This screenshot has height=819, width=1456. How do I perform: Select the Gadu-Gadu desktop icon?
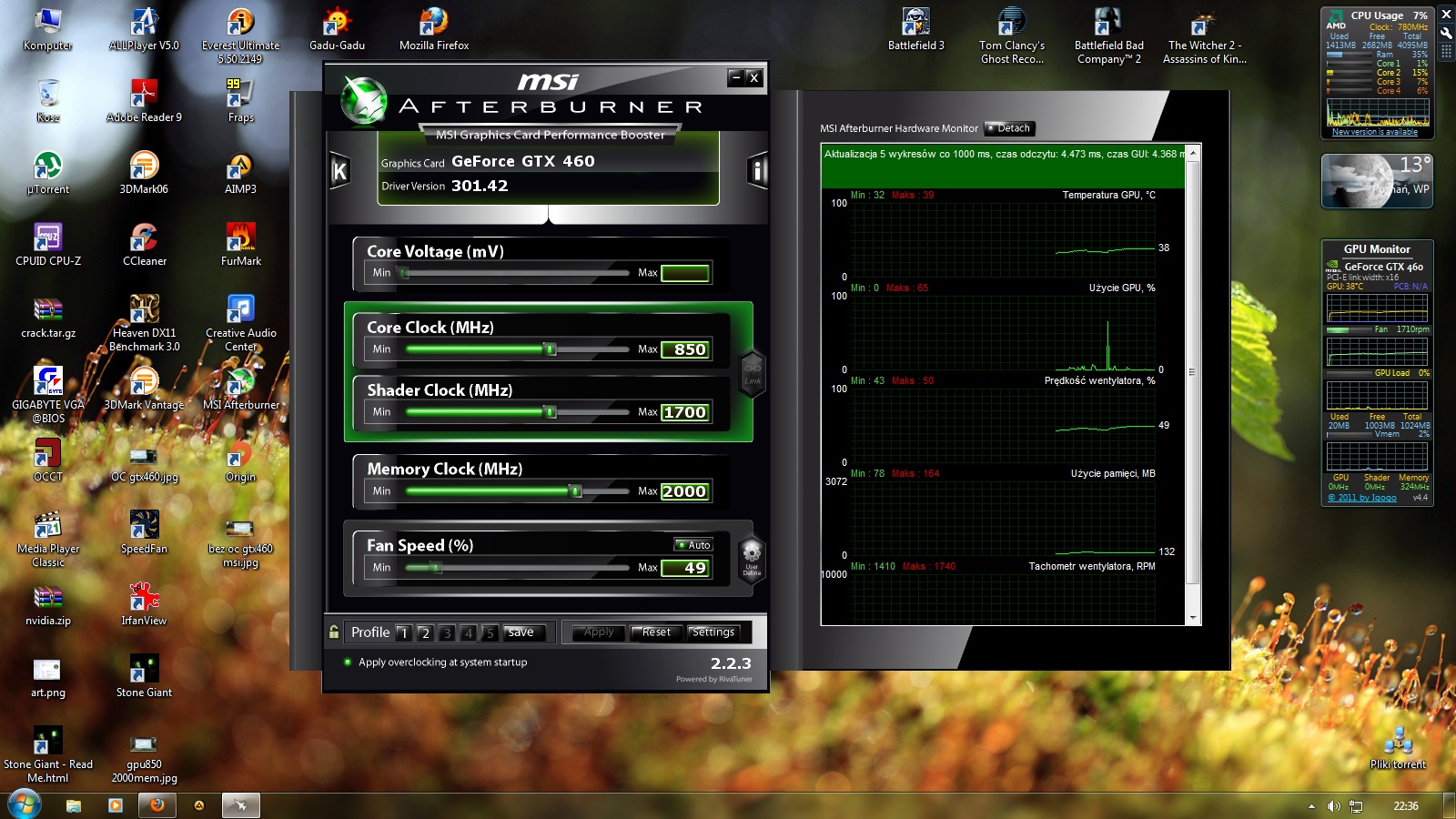pyautogui.click(x=337, y=29)
